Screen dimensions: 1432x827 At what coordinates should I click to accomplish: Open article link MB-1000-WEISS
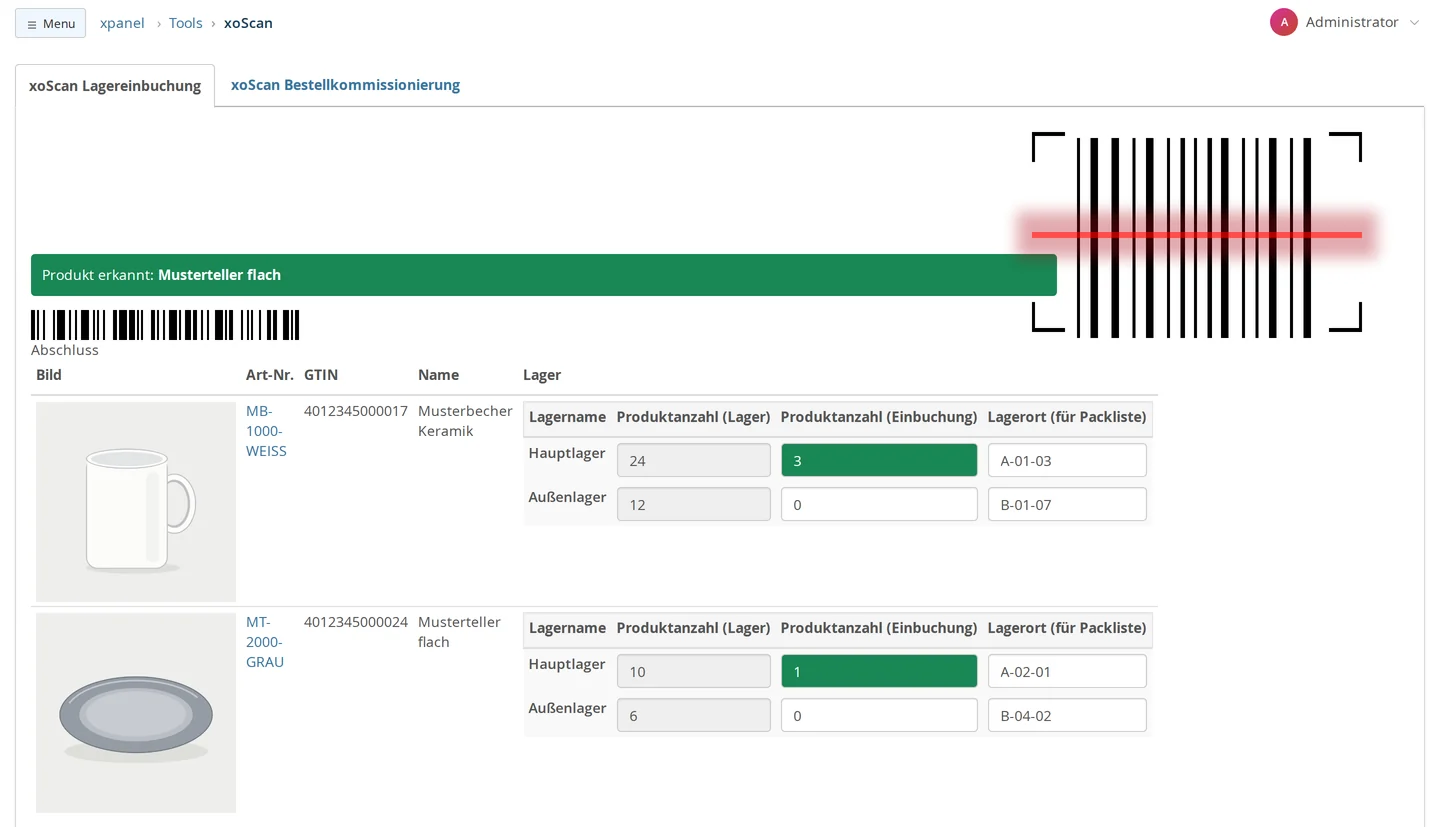tap(266, 431)
